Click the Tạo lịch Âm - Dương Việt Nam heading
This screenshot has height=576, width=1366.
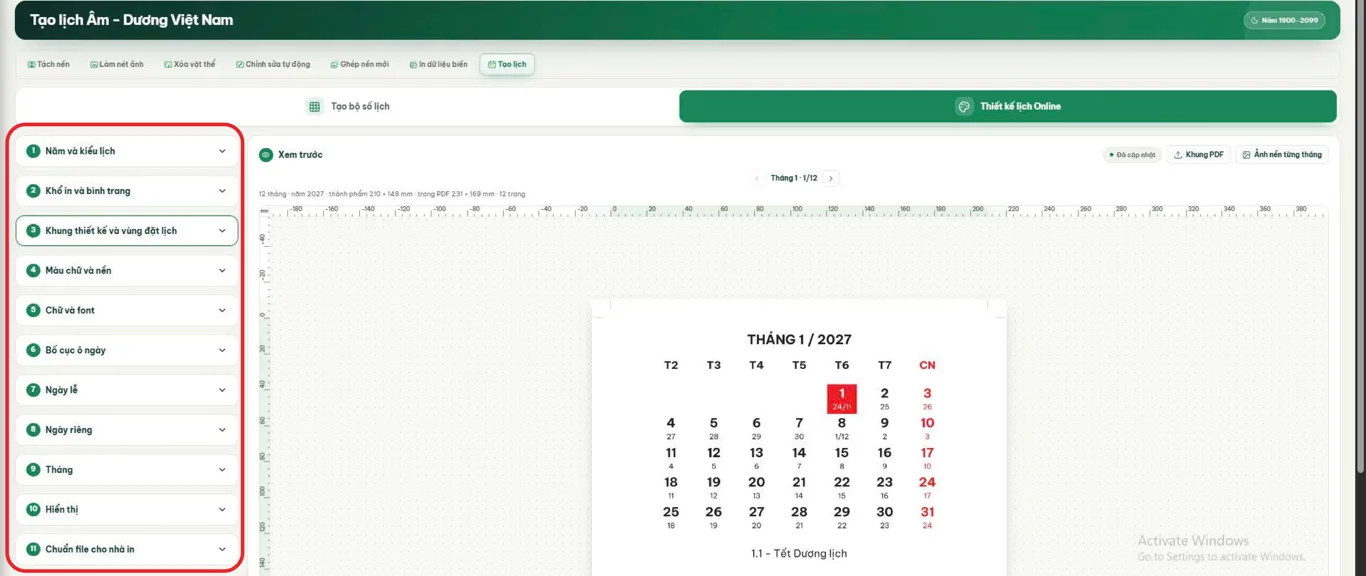click(131, 20)
